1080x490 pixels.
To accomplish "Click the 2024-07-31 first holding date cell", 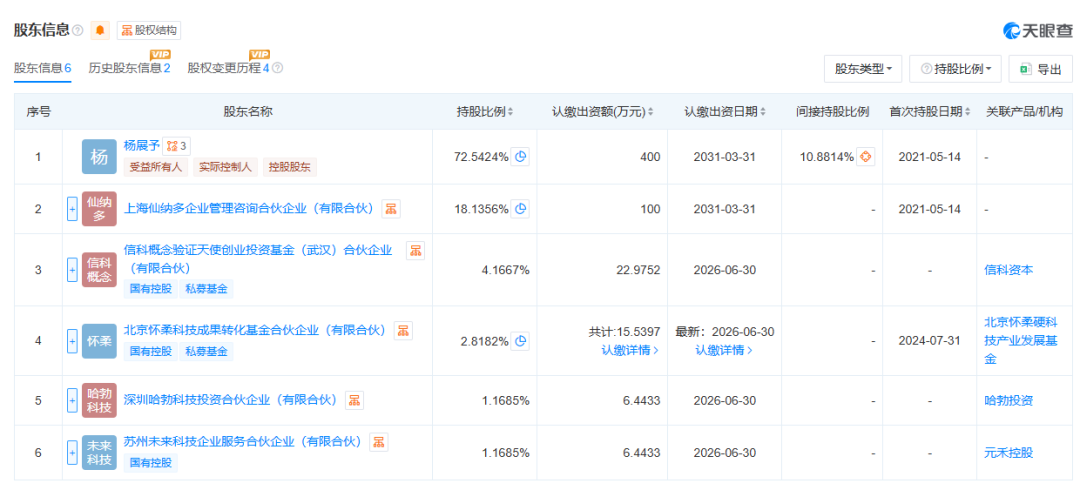I will tap(930, 340).
